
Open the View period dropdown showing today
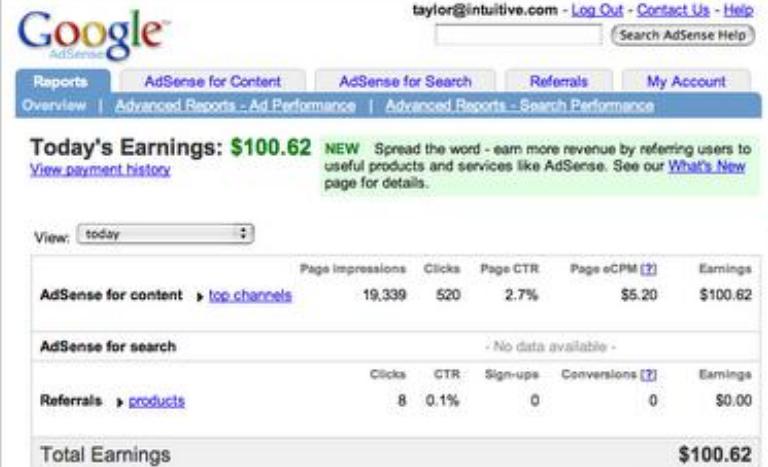[165, 234]
